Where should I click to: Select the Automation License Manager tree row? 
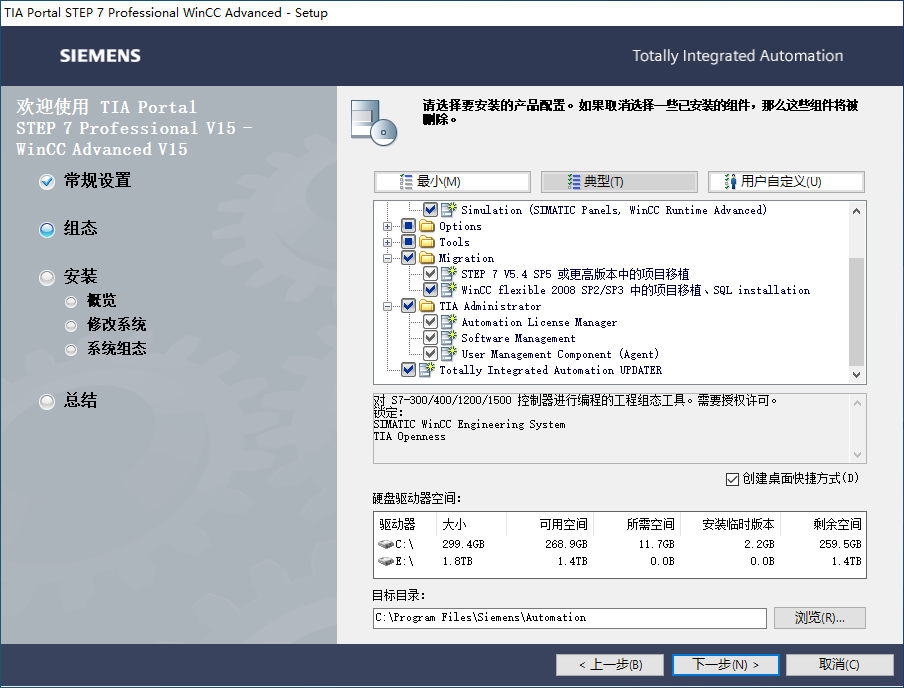[x=539, y=322]
